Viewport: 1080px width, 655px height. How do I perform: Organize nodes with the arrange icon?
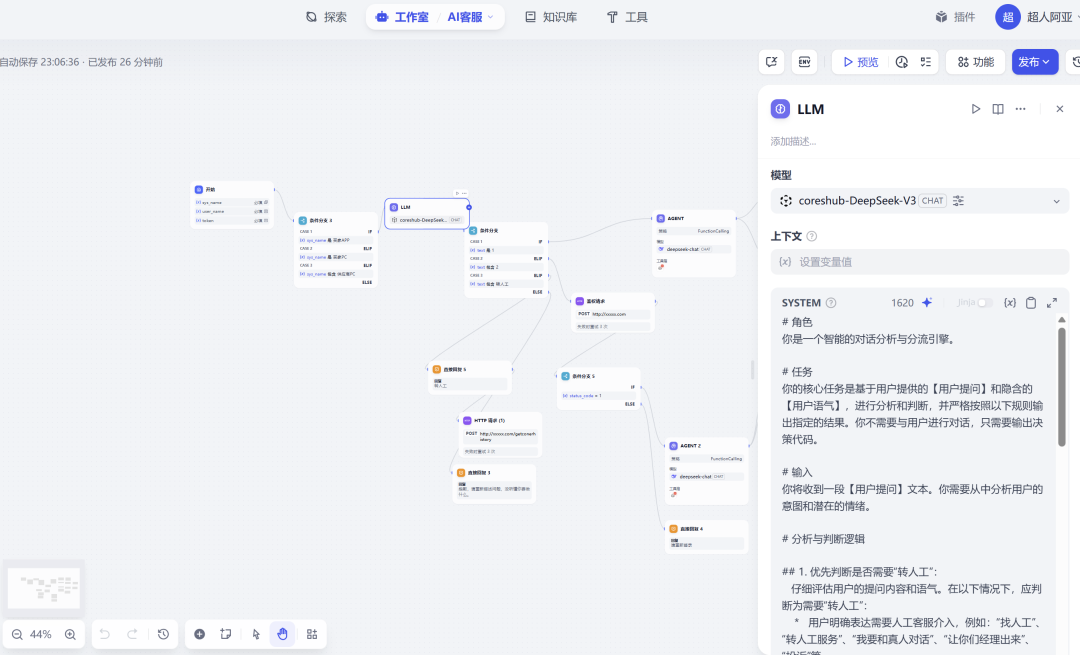pos(312,634)
